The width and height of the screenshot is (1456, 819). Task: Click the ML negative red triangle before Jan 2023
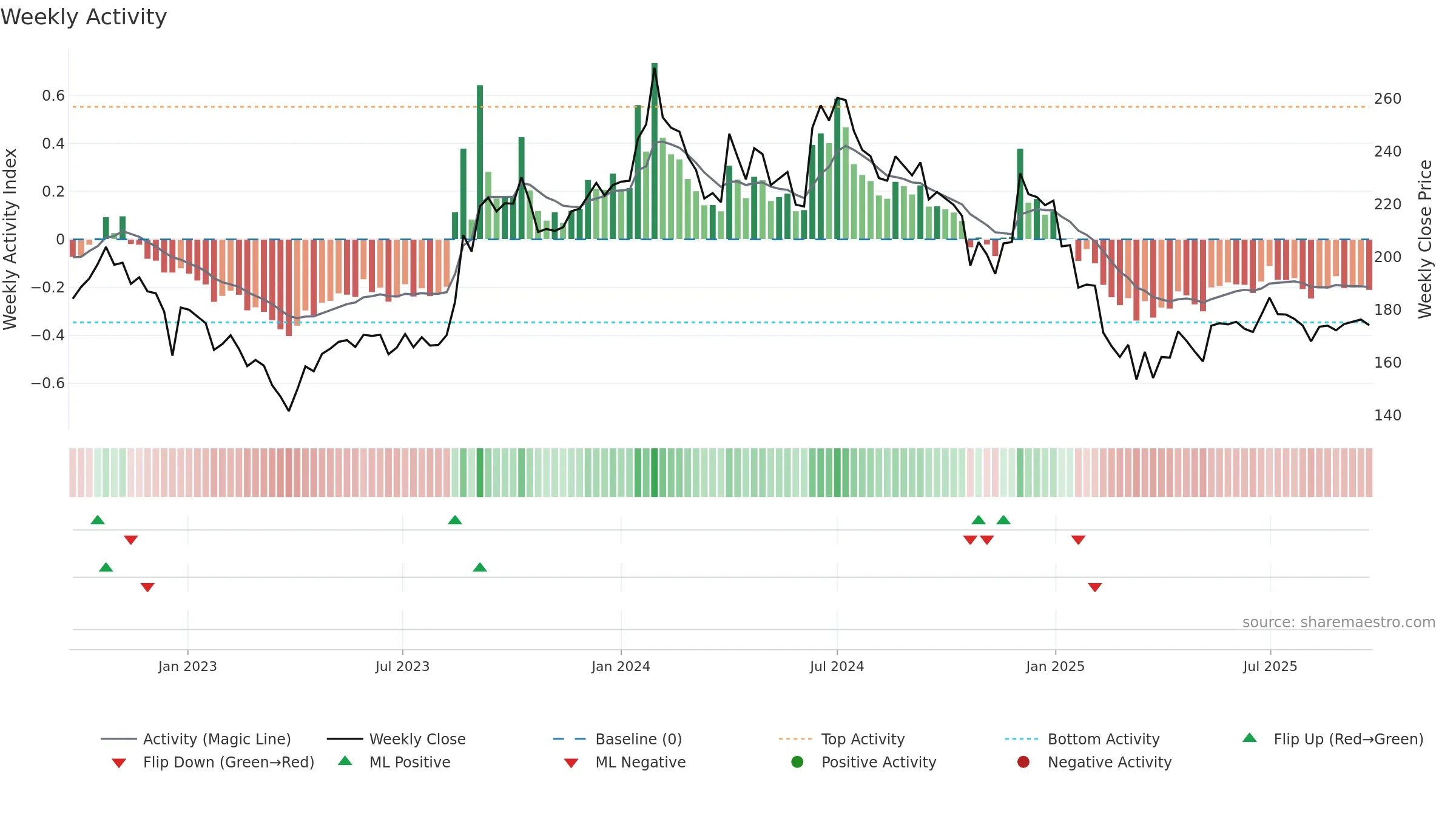(x=147, y=587)
